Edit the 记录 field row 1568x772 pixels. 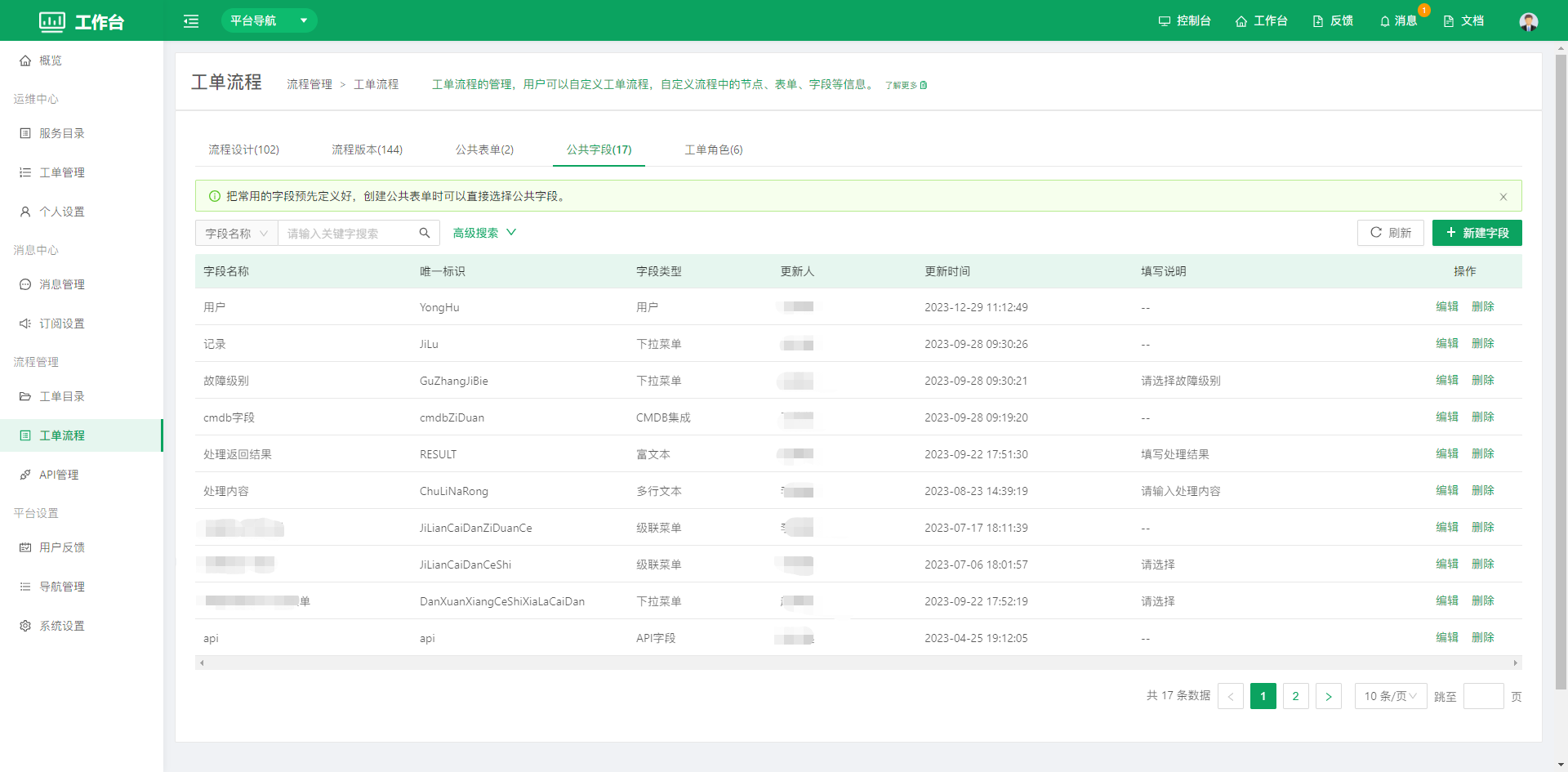click(x=1447, y=343)
